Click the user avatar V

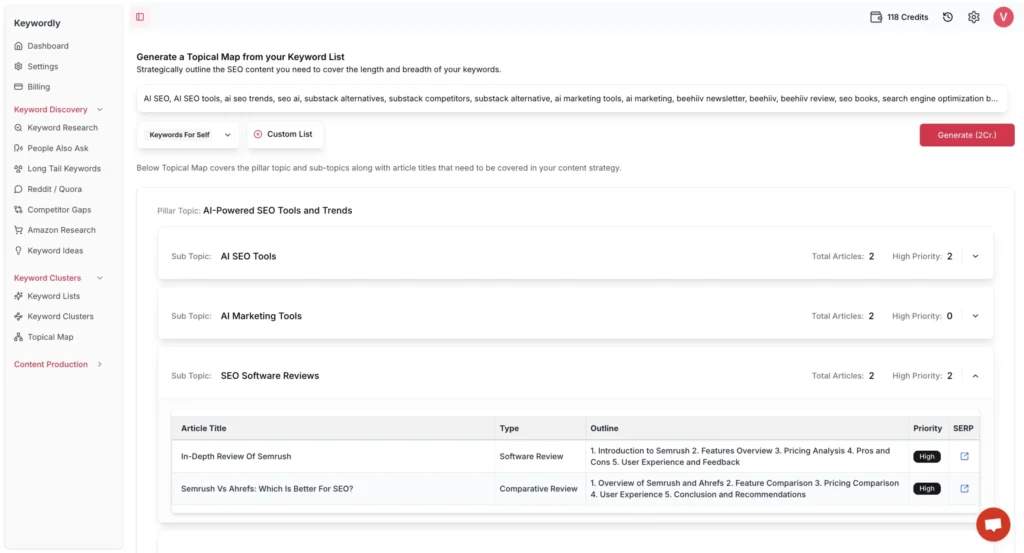coord(1003,17)
